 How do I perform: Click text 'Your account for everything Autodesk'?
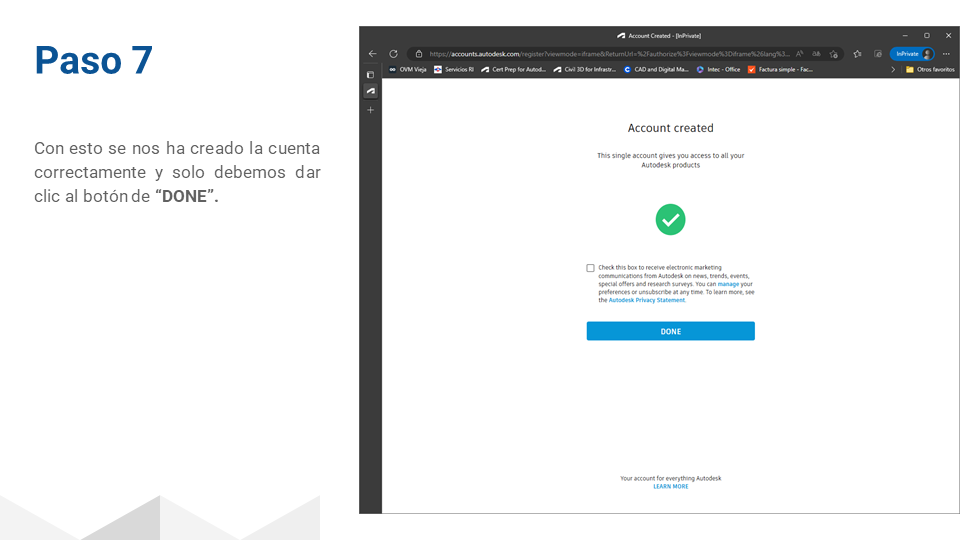[x=670, y=478]
